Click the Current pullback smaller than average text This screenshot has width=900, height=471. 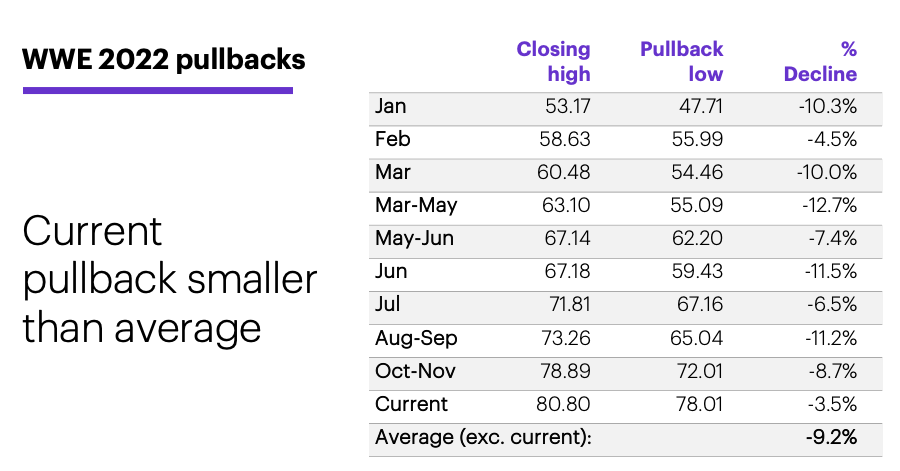[x=169, y=280]
